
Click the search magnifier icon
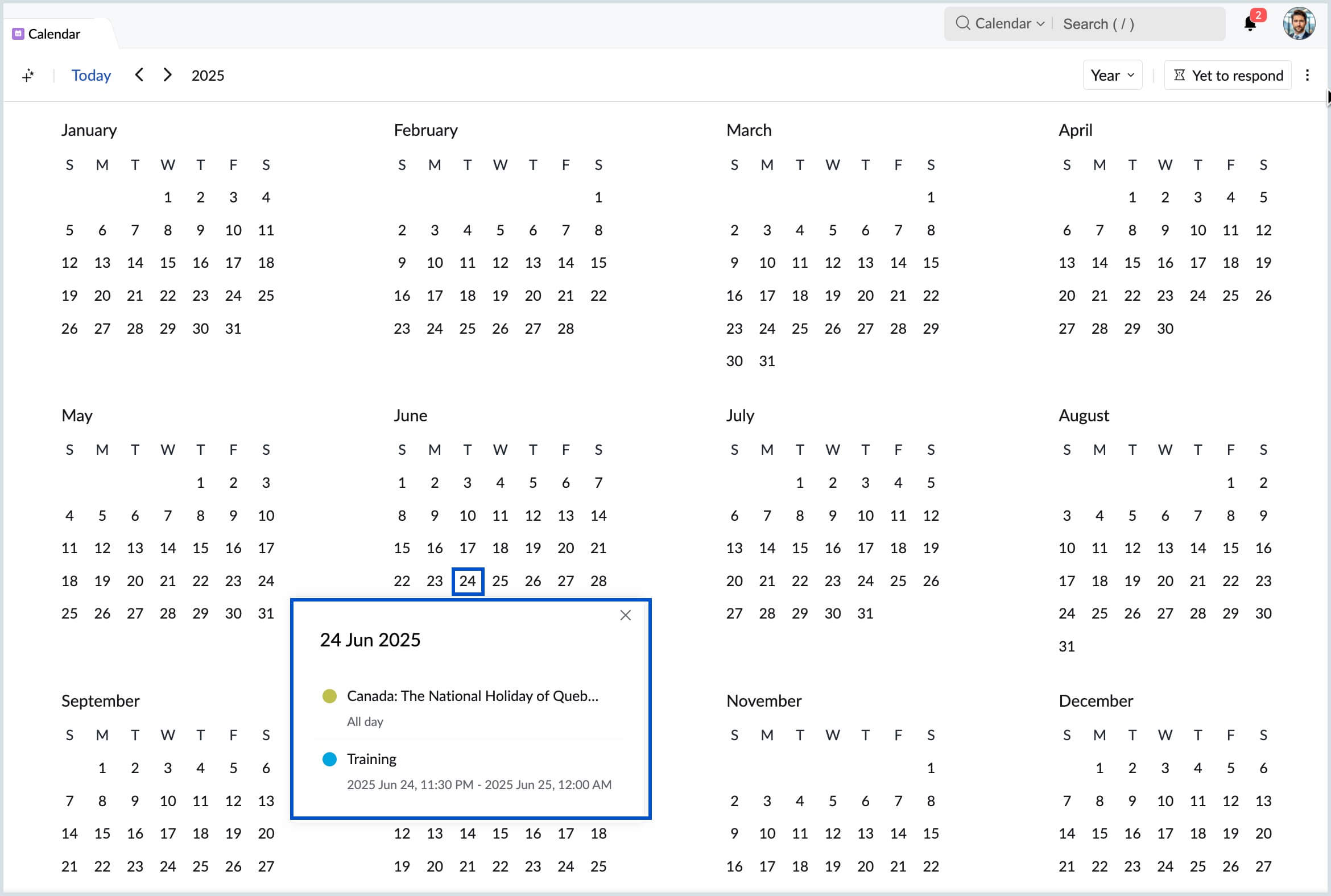point(964,23)
